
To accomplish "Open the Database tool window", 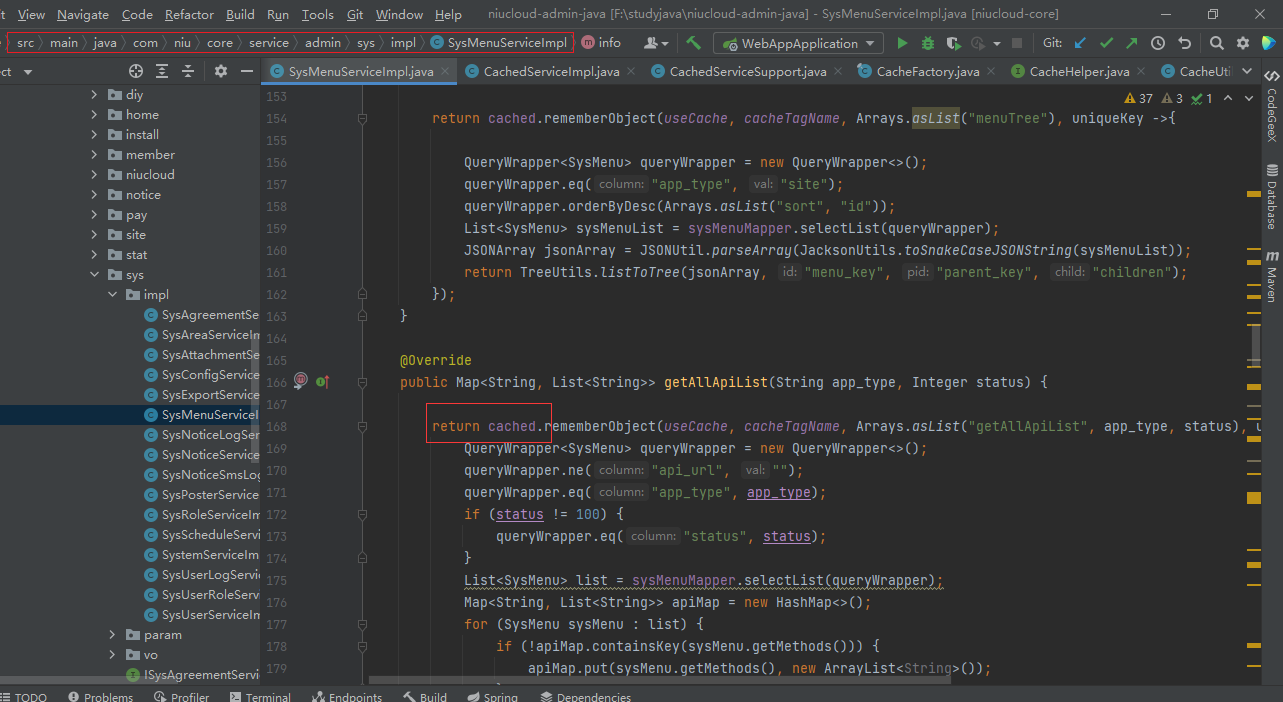I will pyautogui.click(x=1272, y=197).
